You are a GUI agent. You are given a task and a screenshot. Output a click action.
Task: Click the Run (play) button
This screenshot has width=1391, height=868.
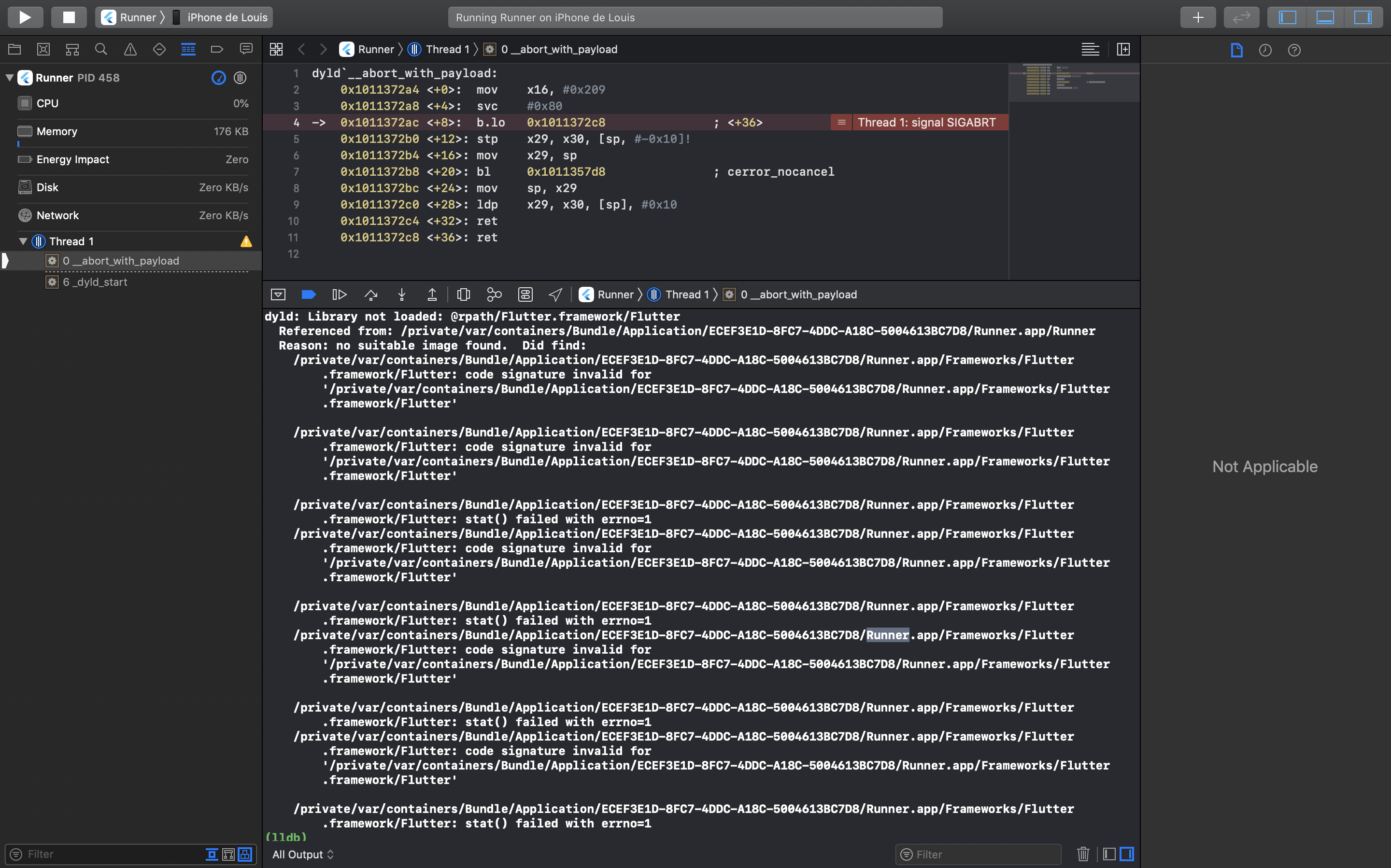point(25,17)
